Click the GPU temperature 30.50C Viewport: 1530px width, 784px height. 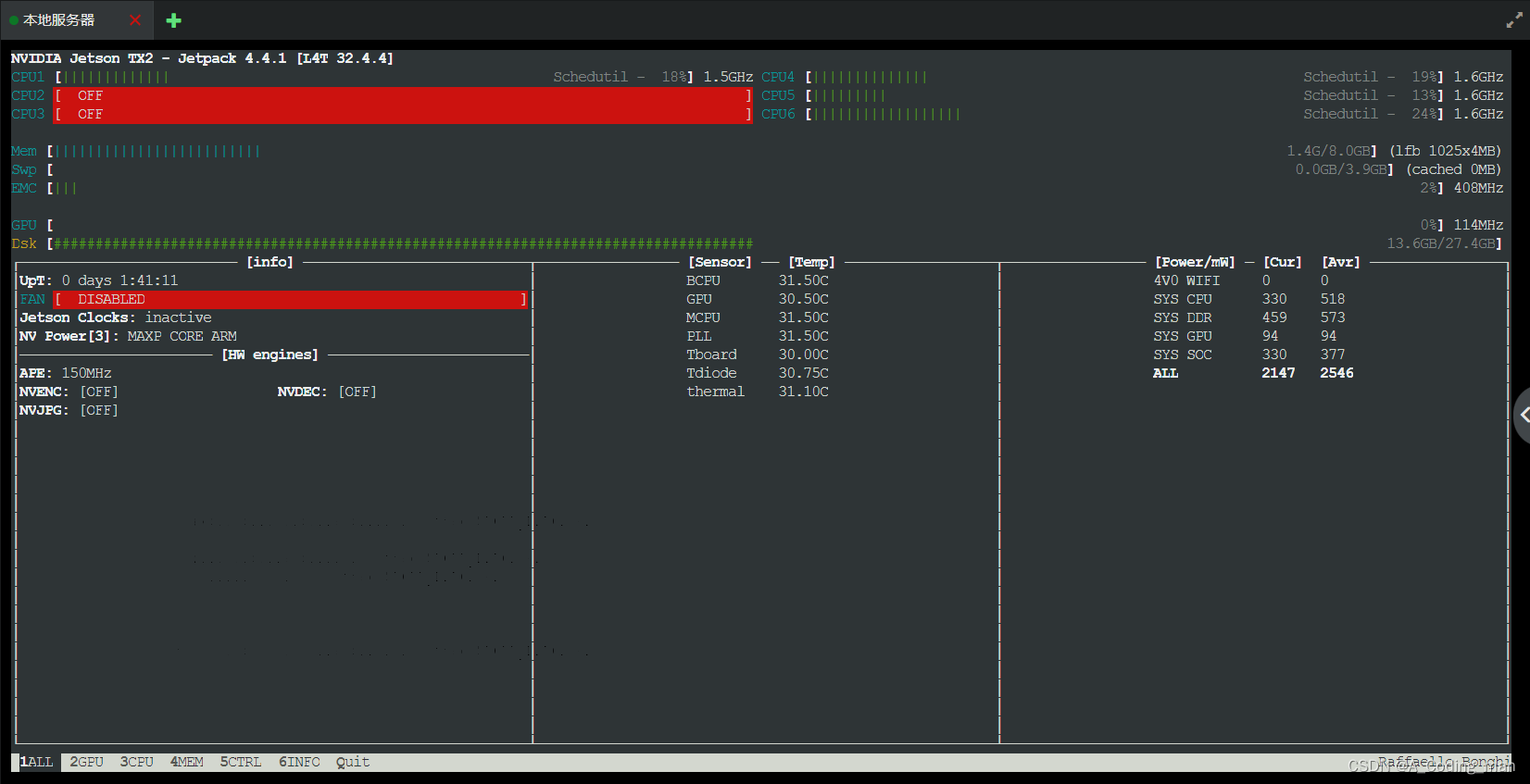pyautogui.click(x=804, y=299)
